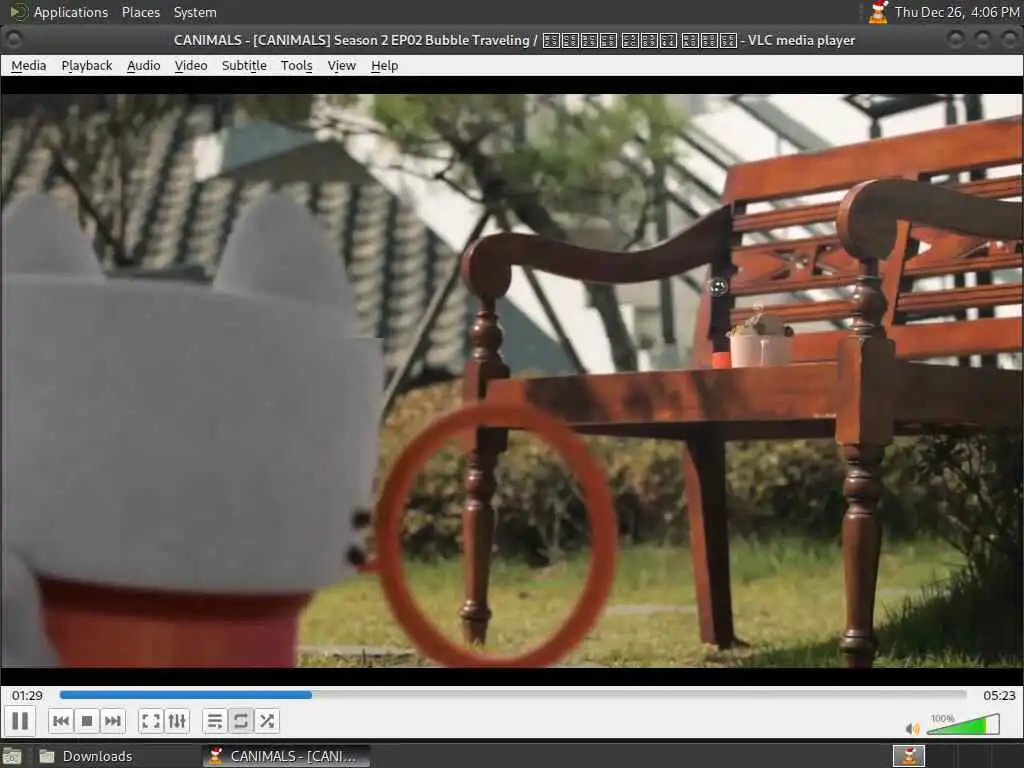
Task: Toggle fullscreen video mode
Action: point(151,721)
